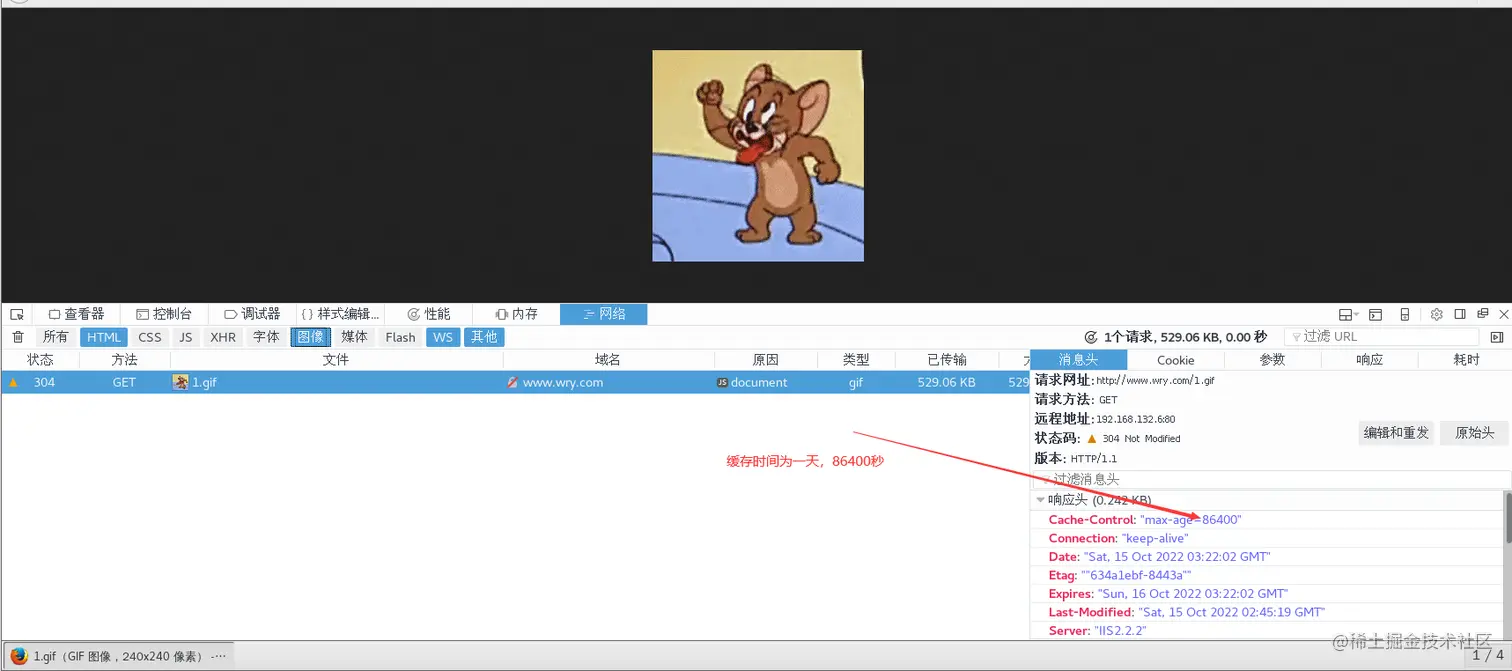Toggle the 媒体 filter on
The height and width of the screenshot is (671, 1512).
[x=356, y=337]
